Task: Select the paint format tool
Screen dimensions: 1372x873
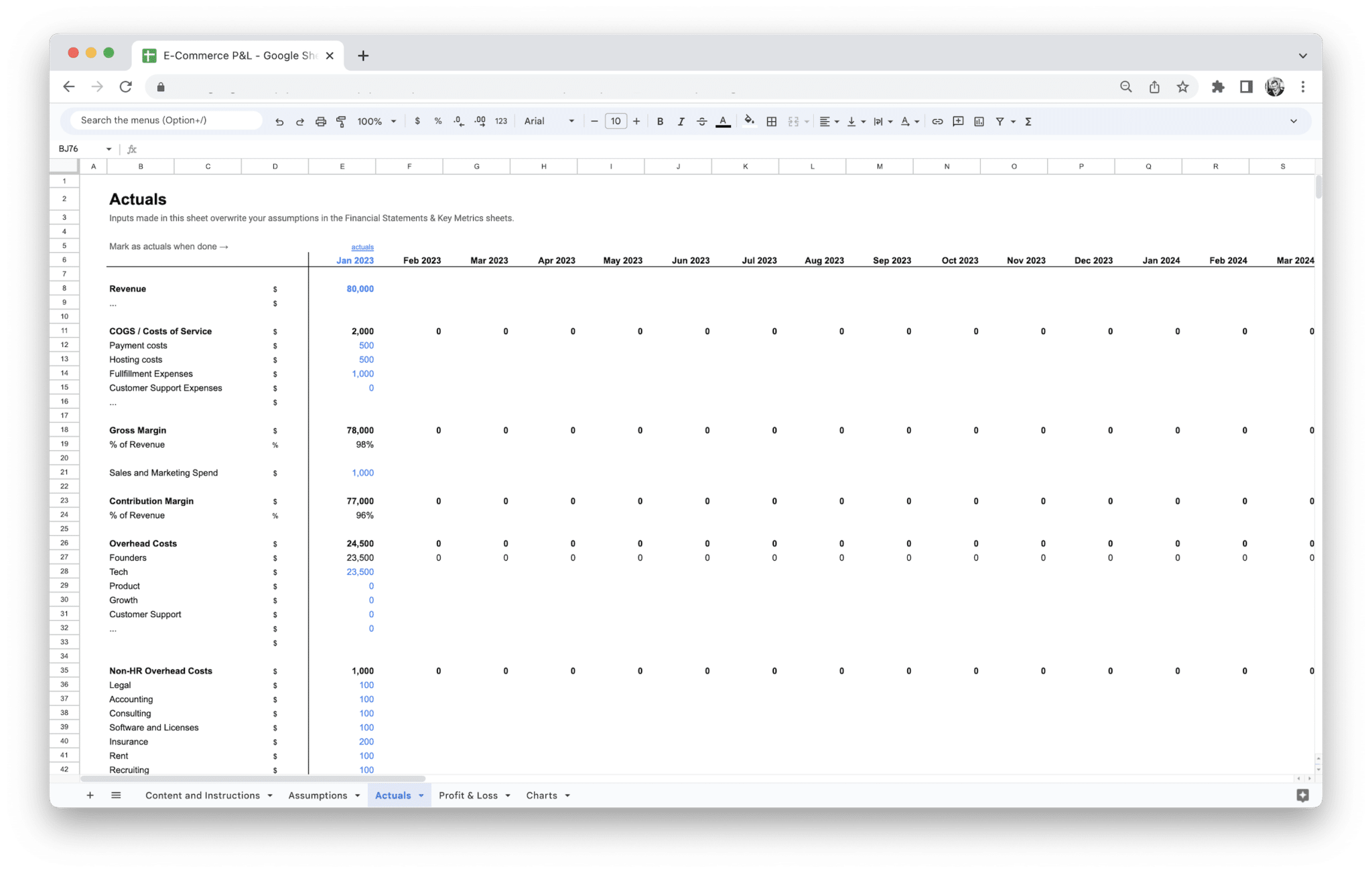Action: (341, 121)
